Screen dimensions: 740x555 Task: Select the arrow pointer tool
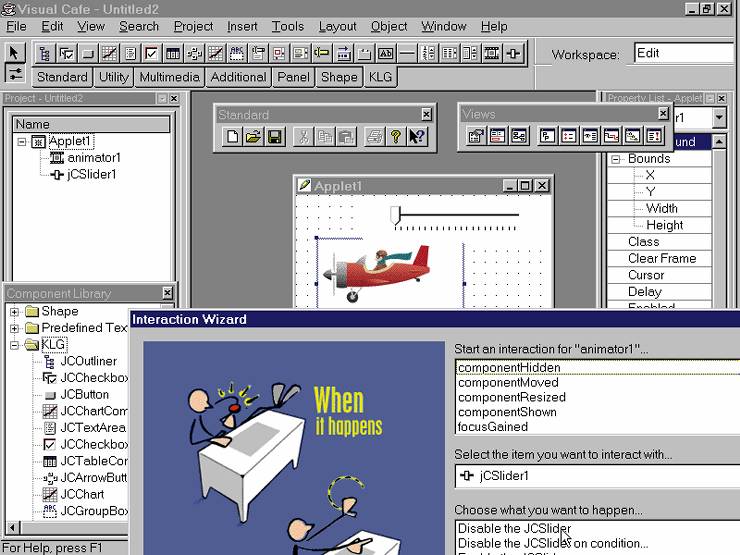pyautogui.click(x=14, y=52)
